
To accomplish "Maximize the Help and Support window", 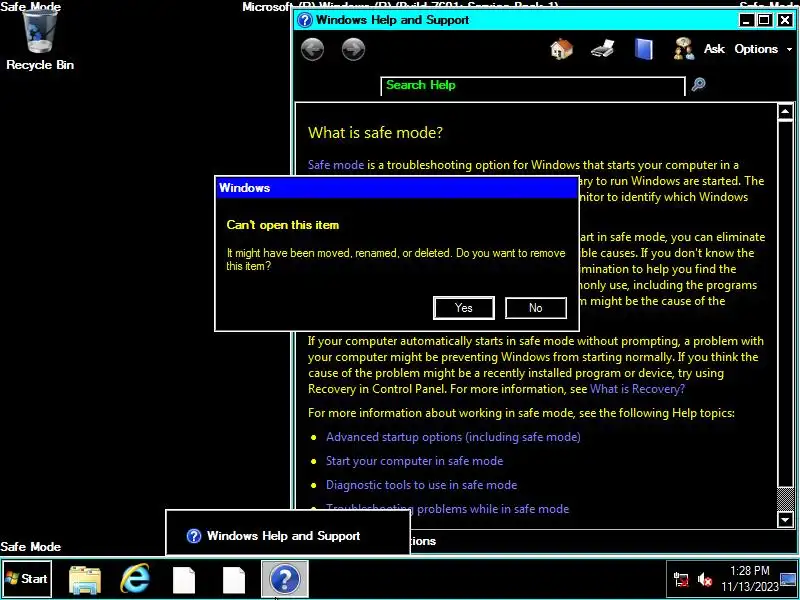I will [x=765, y=20].
